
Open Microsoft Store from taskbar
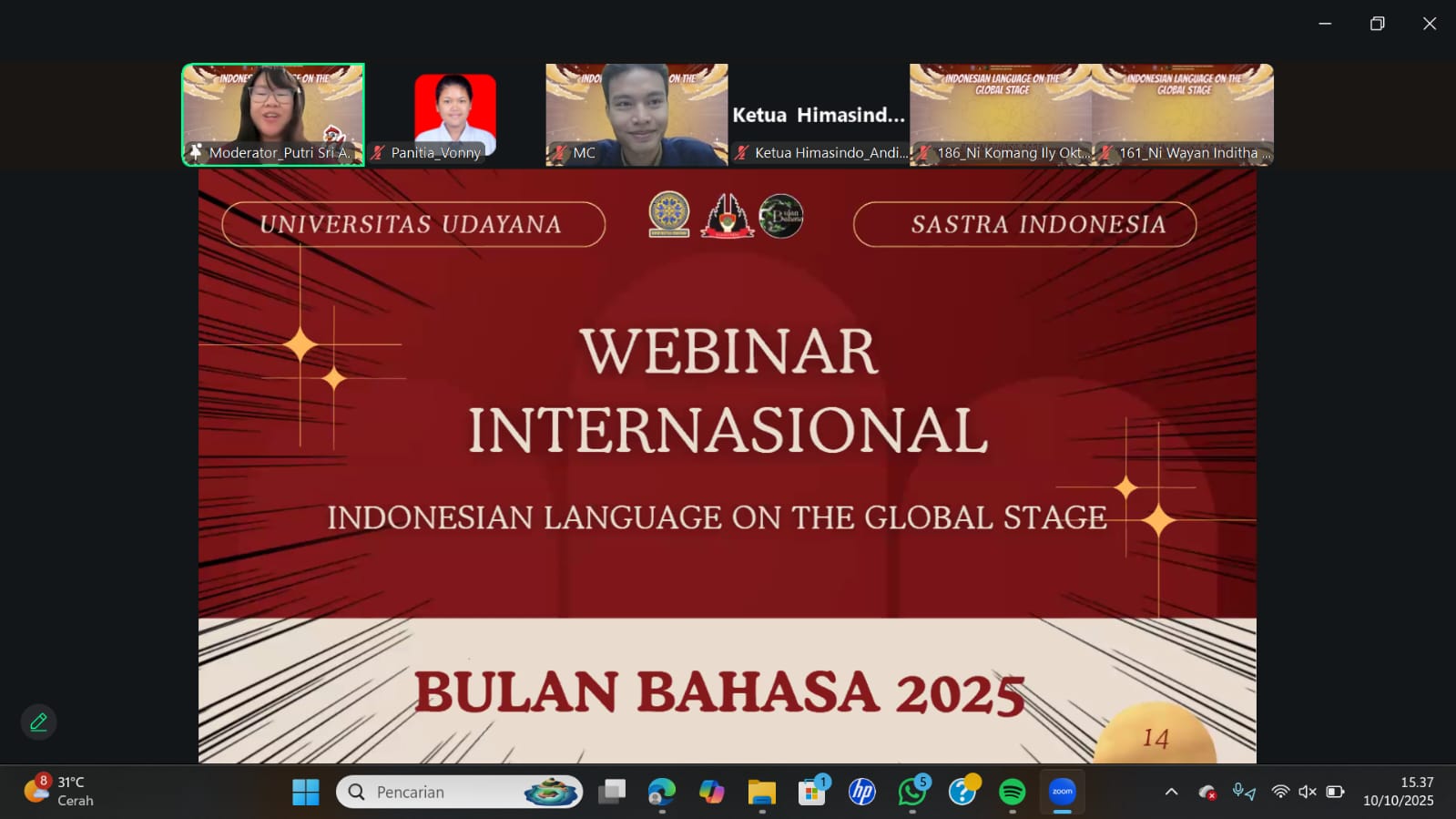(811, 792)
